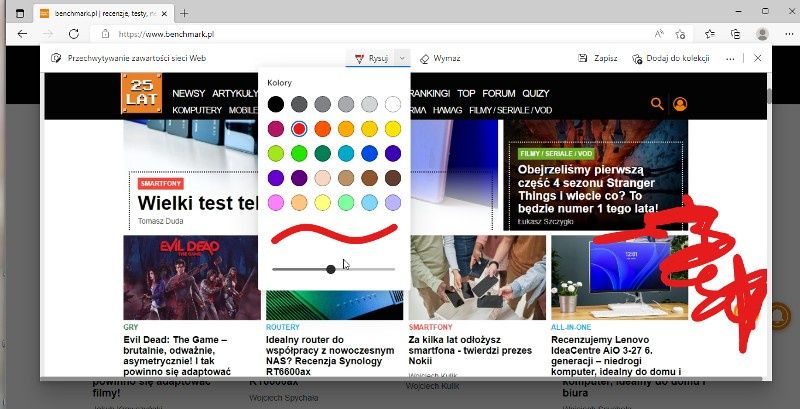Open the browser settings and more menu
Image resolution: width=800 pixels, height=409 pixels.
click(789, 34)
